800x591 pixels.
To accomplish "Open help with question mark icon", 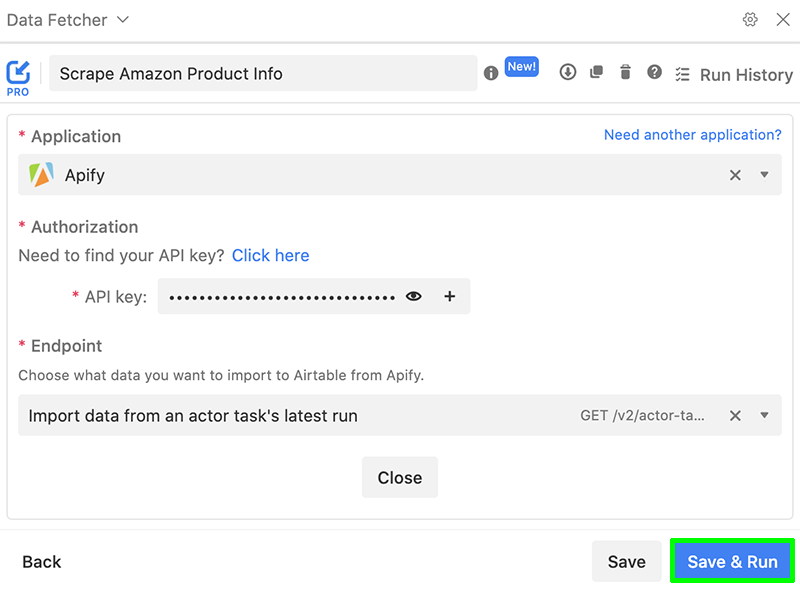I will (654, 72).
